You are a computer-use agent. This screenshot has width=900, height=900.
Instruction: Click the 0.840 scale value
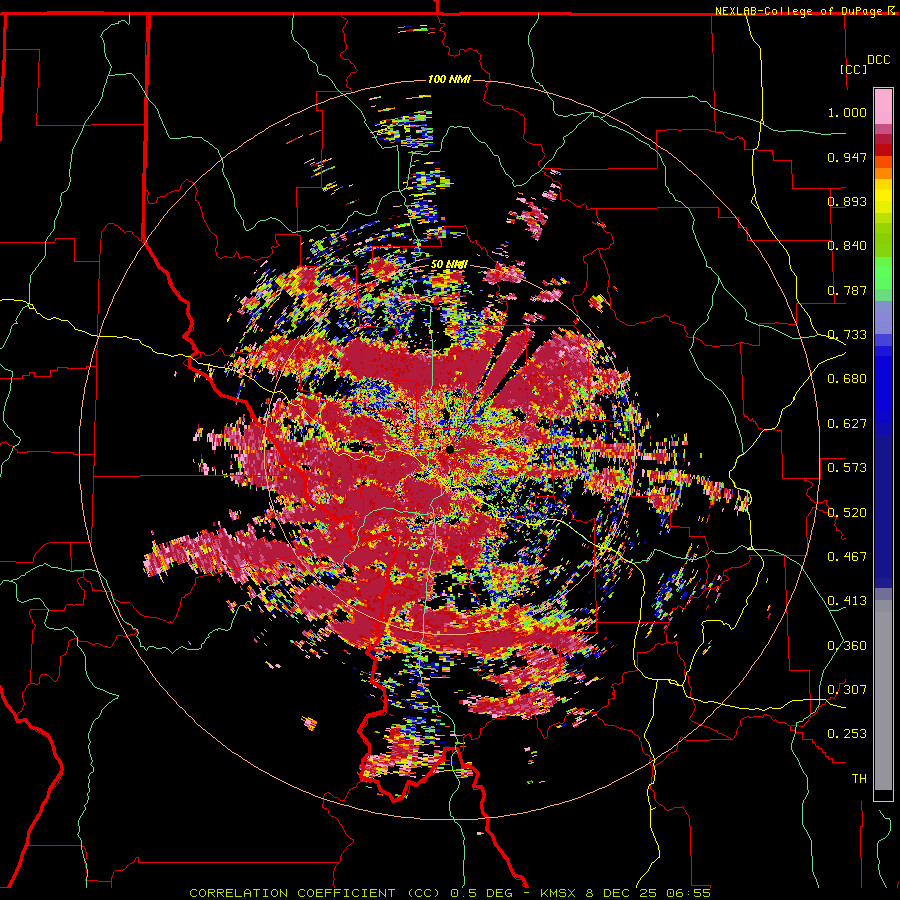point(847,246)
